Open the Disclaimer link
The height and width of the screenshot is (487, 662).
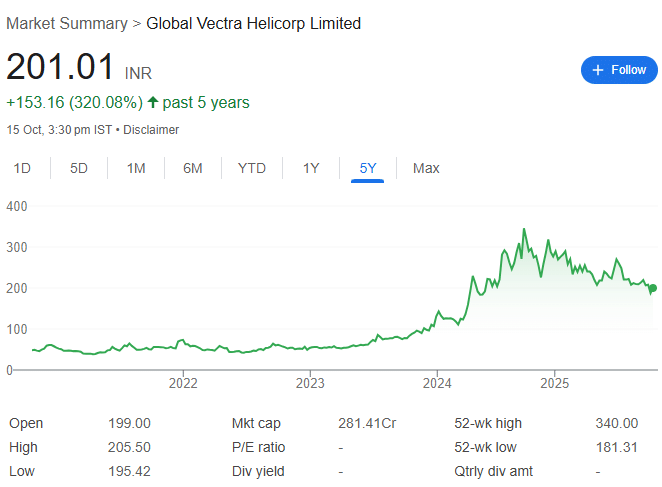[151, 130]
